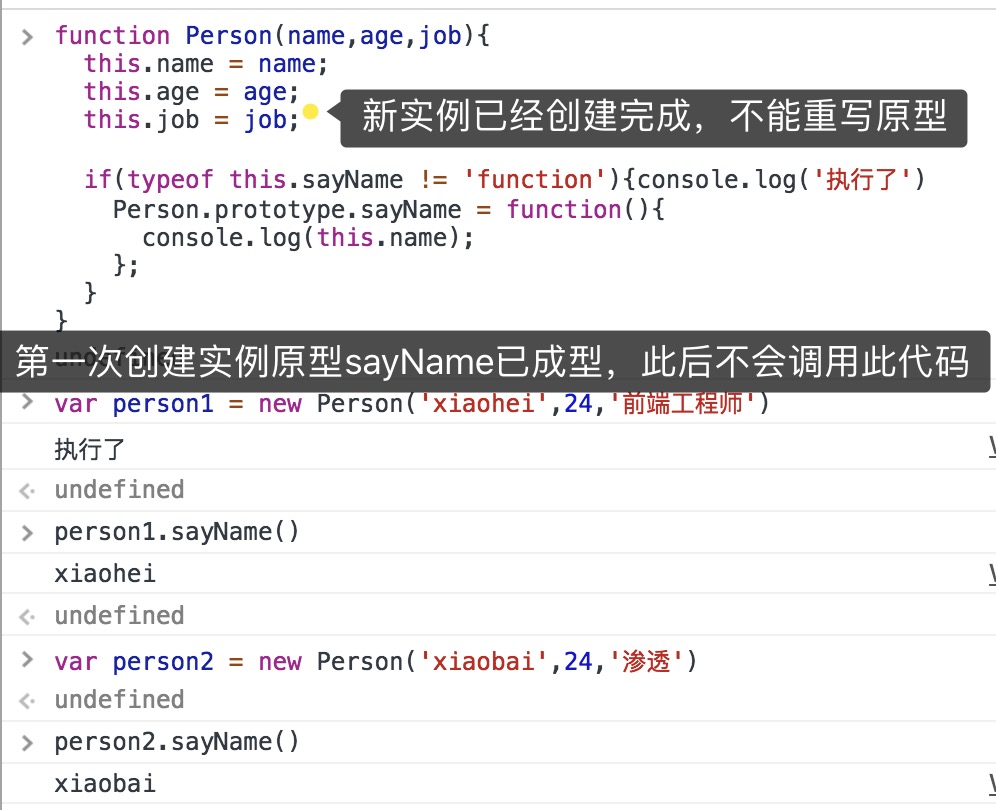Click the input chevron beside var person2

(28, 662)
